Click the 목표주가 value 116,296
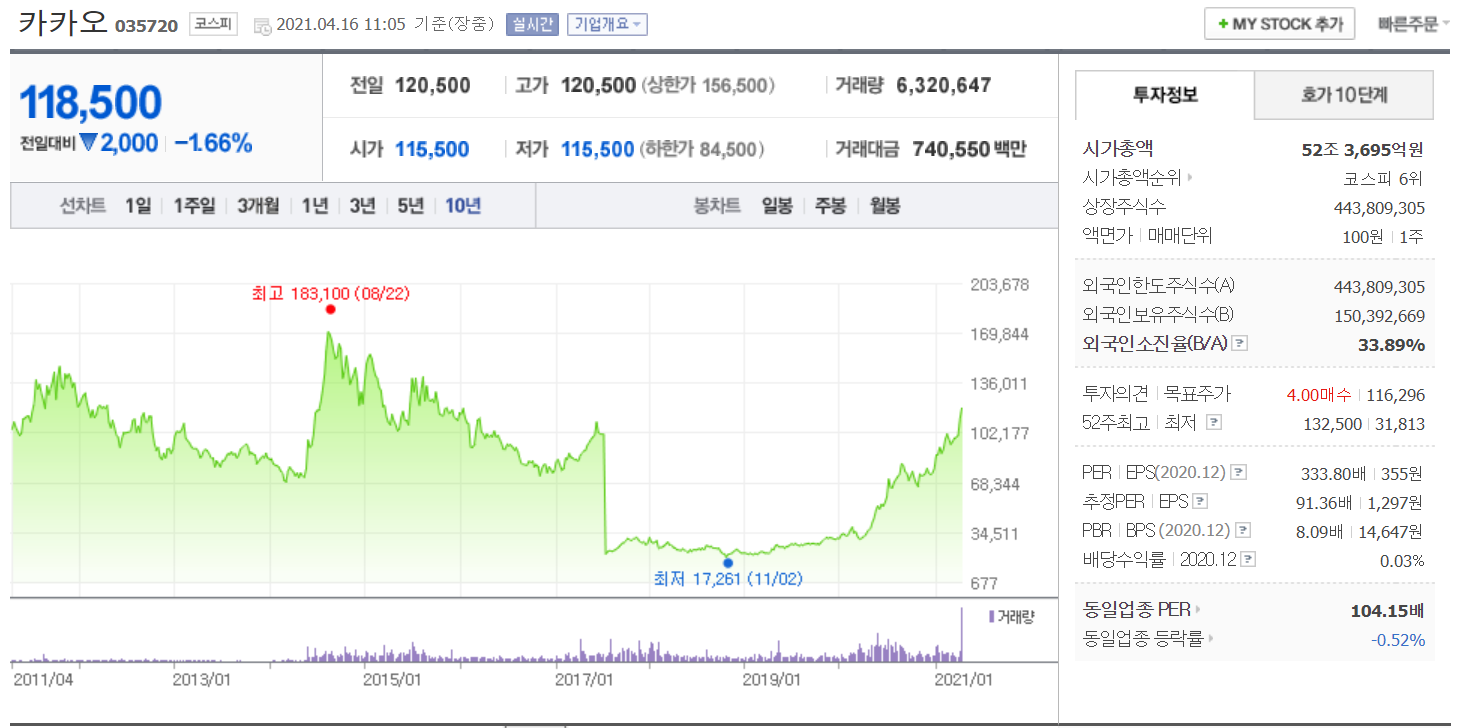The image size is (1461, 728). [1397, 395]
